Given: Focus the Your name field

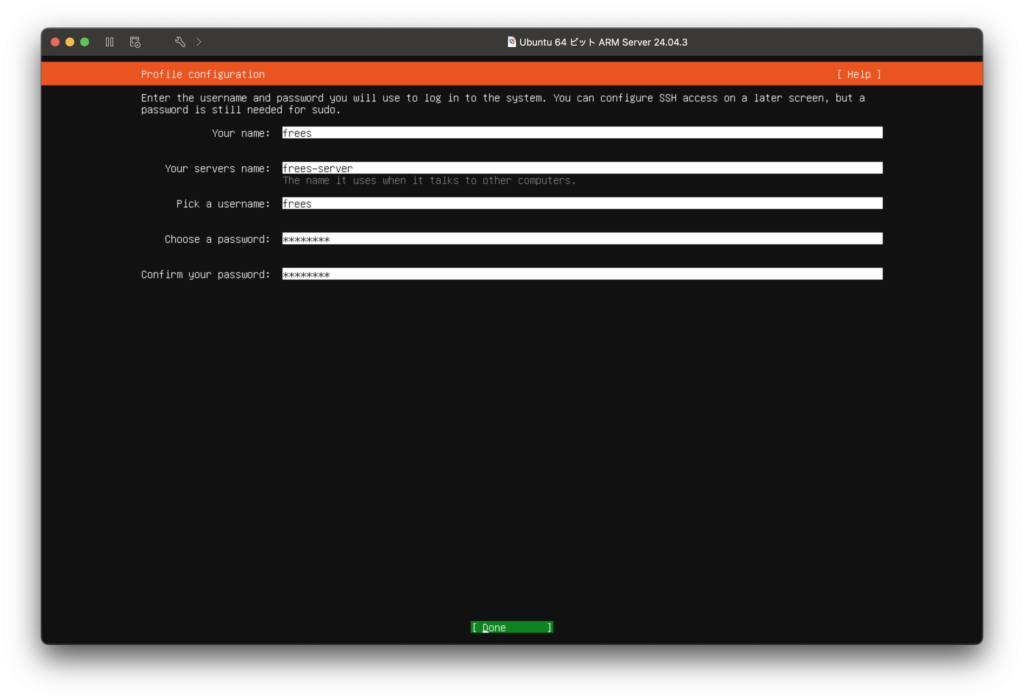Looking at the screenshot, I should point(581,133).
